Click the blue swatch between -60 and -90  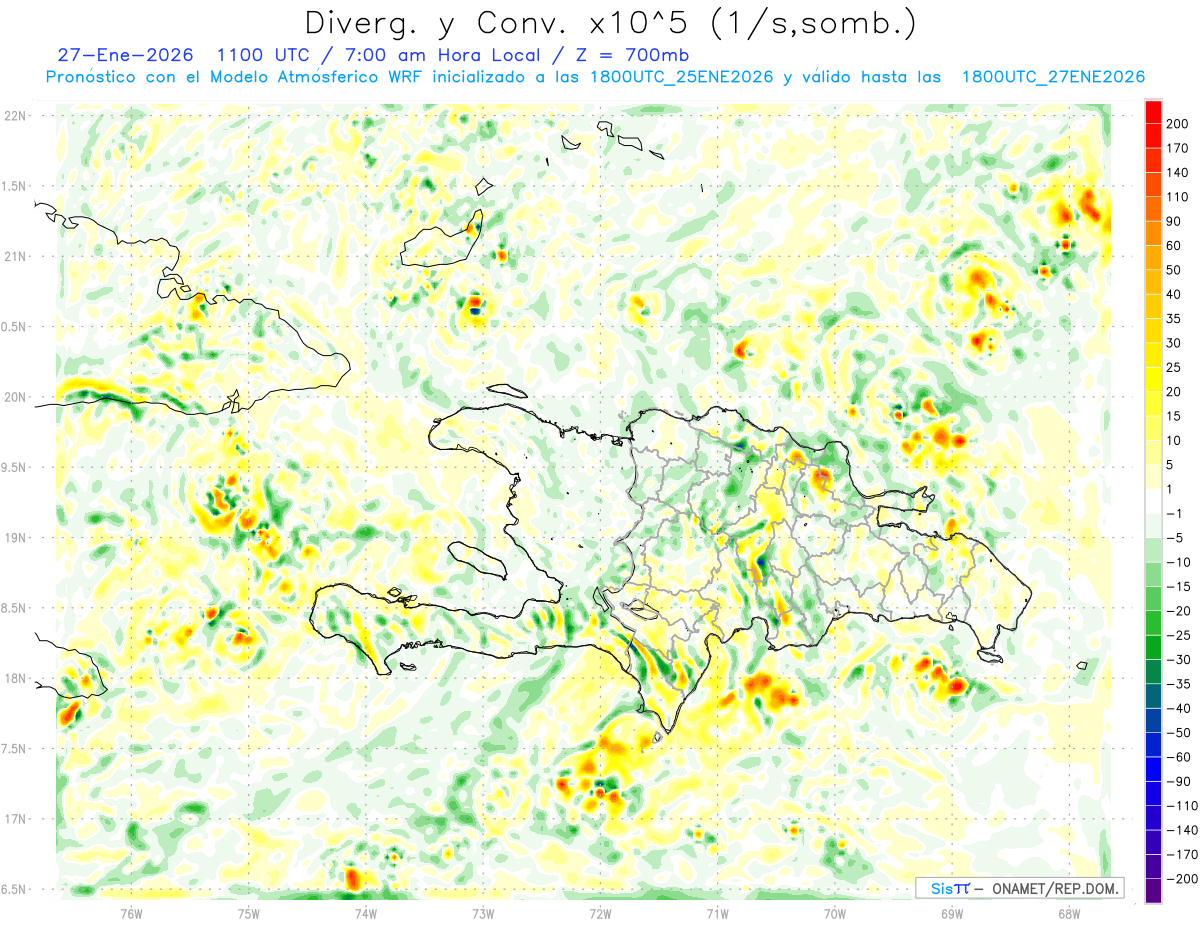(x=1153, y=768)
